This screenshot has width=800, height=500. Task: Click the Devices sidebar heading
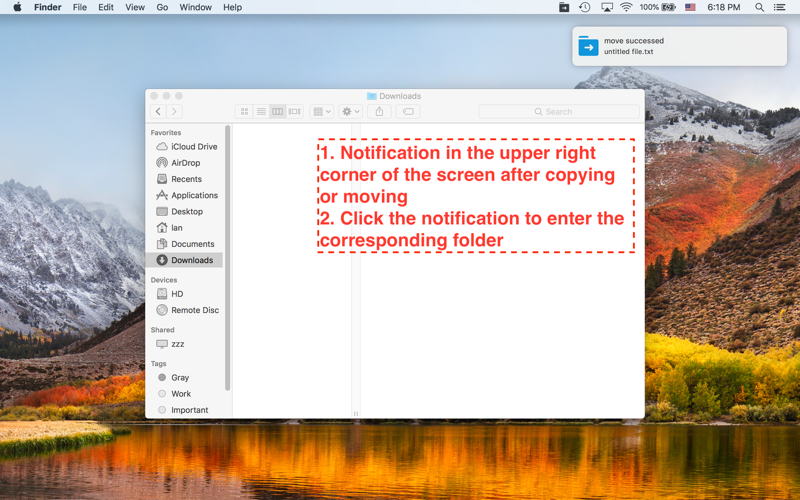coord(164,280)
